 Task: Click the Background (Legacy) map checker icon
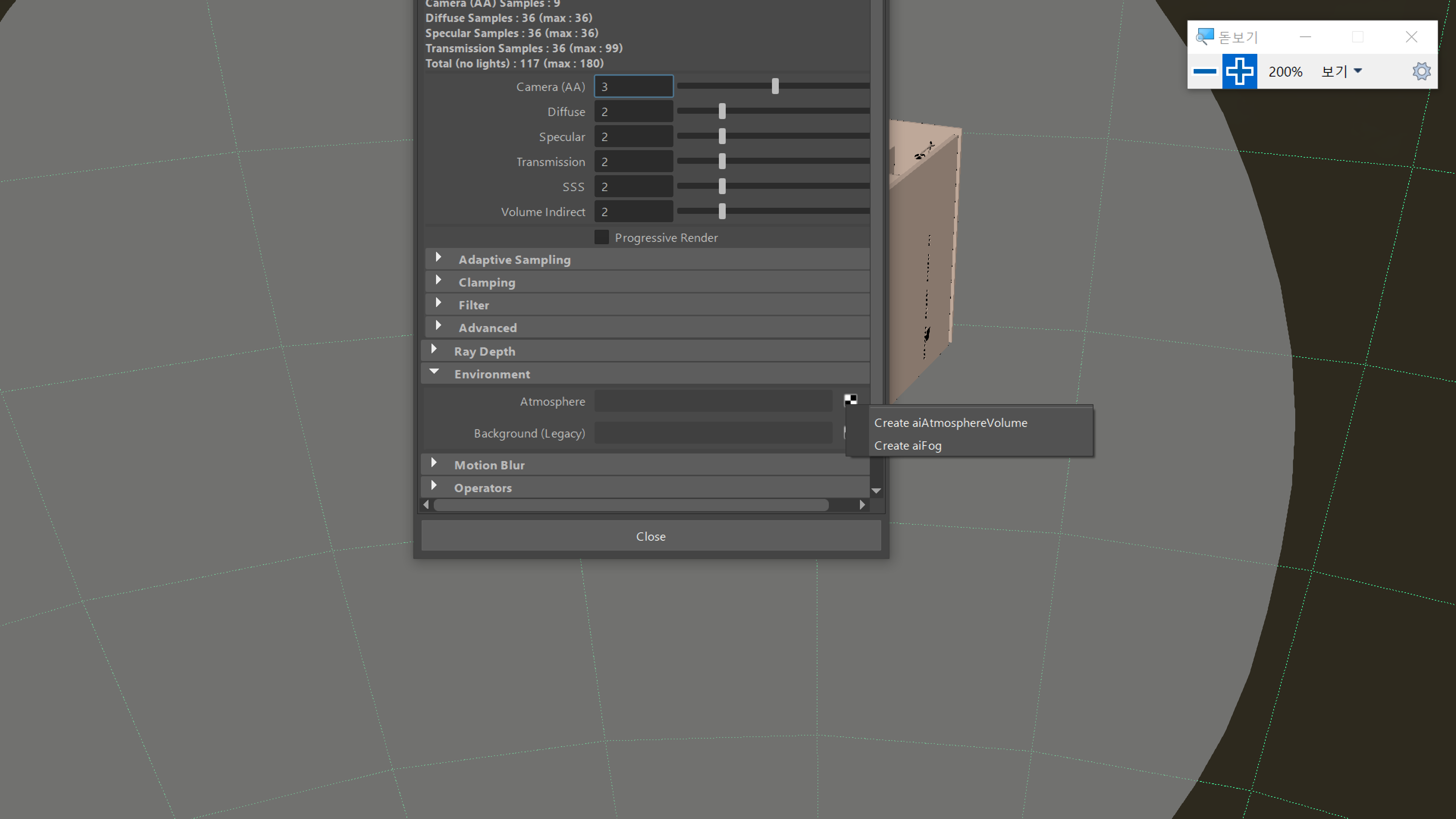point(850,432)
